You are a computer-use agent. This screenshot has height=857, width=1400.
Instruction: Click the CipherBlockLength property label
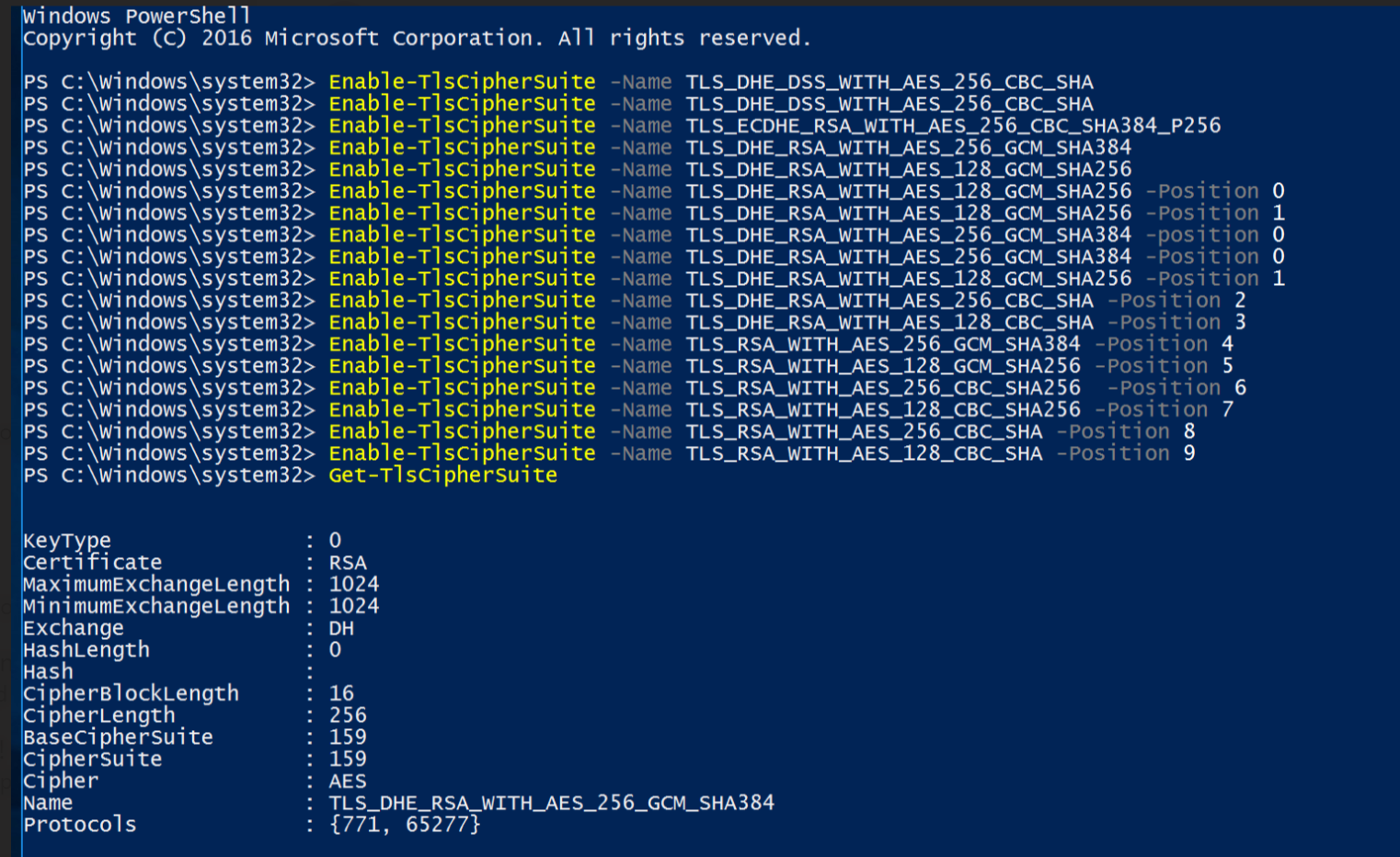point(131,694)
